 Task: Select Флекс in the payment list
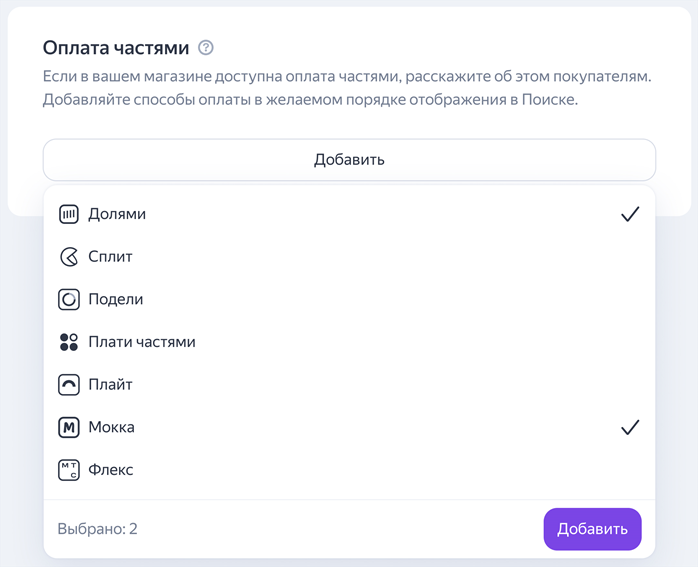[x=349, y=470]
